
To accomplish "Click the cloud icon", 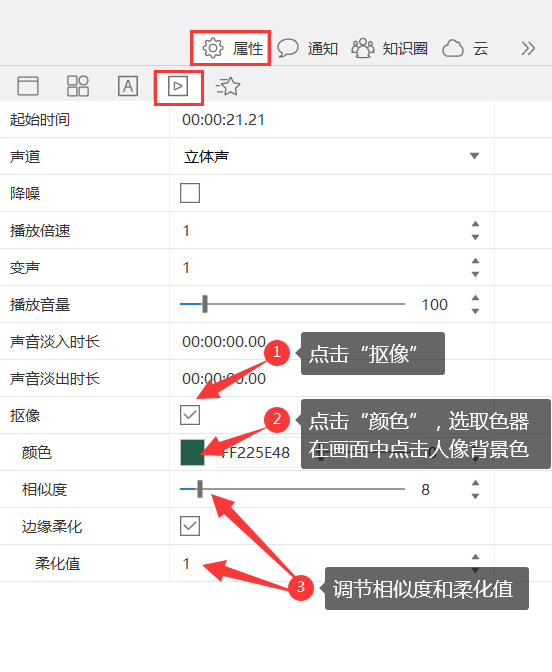I will 453,48.
